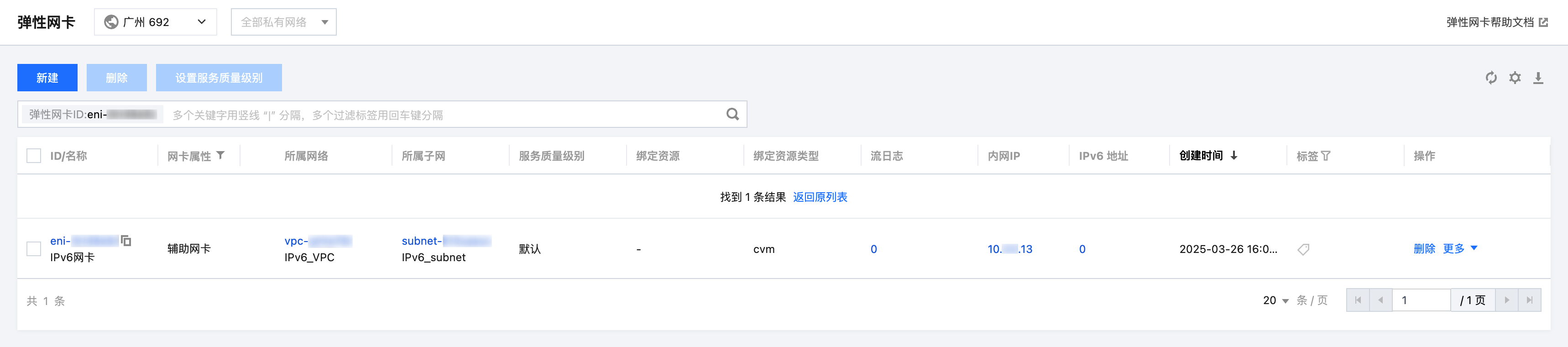Screen dimensions: 1568x347
Task: Click the ID/名称 column header
Action: tap(69, 156)
